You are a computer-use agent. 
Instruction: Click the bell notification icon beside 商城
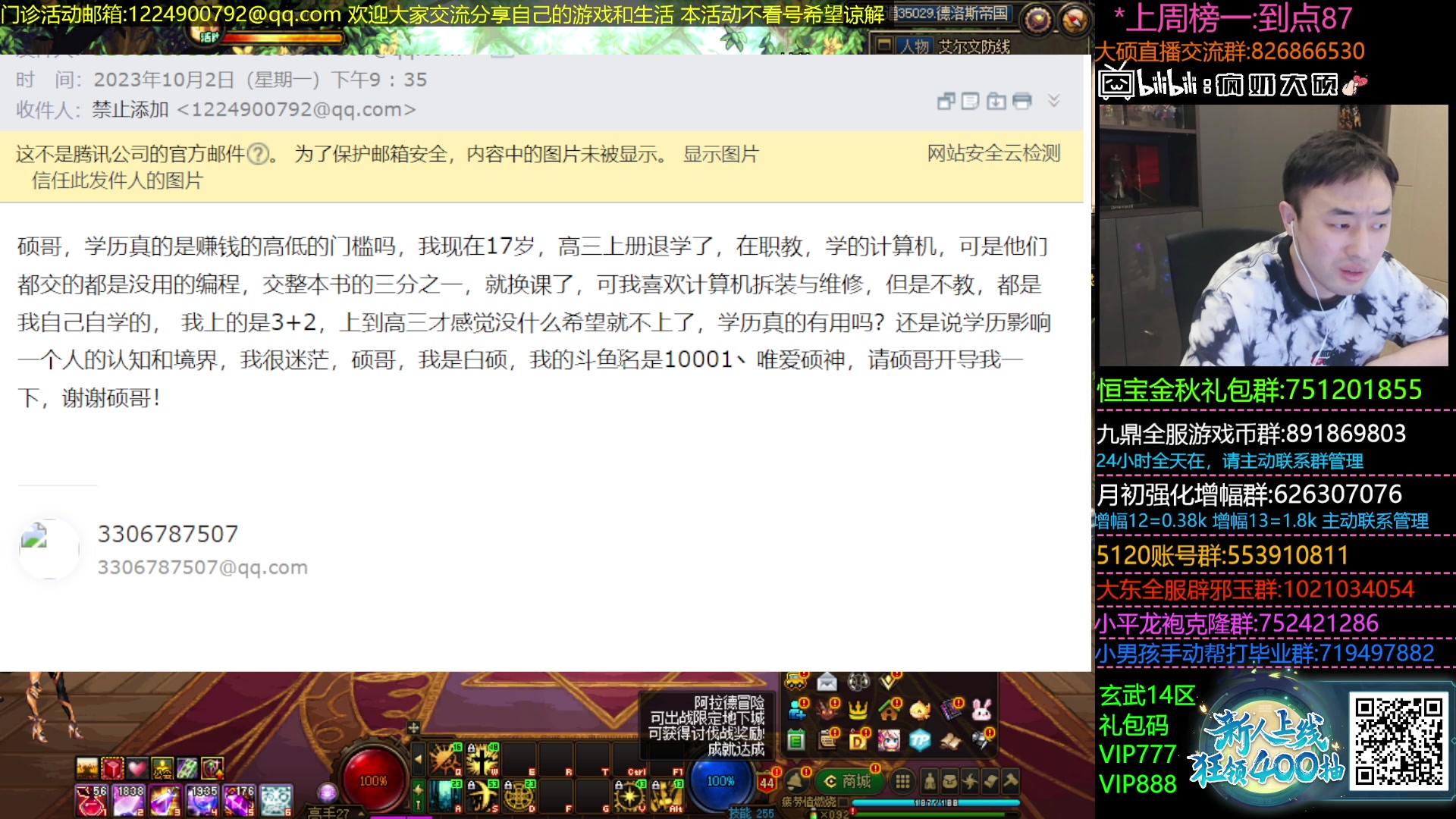tap(796, 781)
